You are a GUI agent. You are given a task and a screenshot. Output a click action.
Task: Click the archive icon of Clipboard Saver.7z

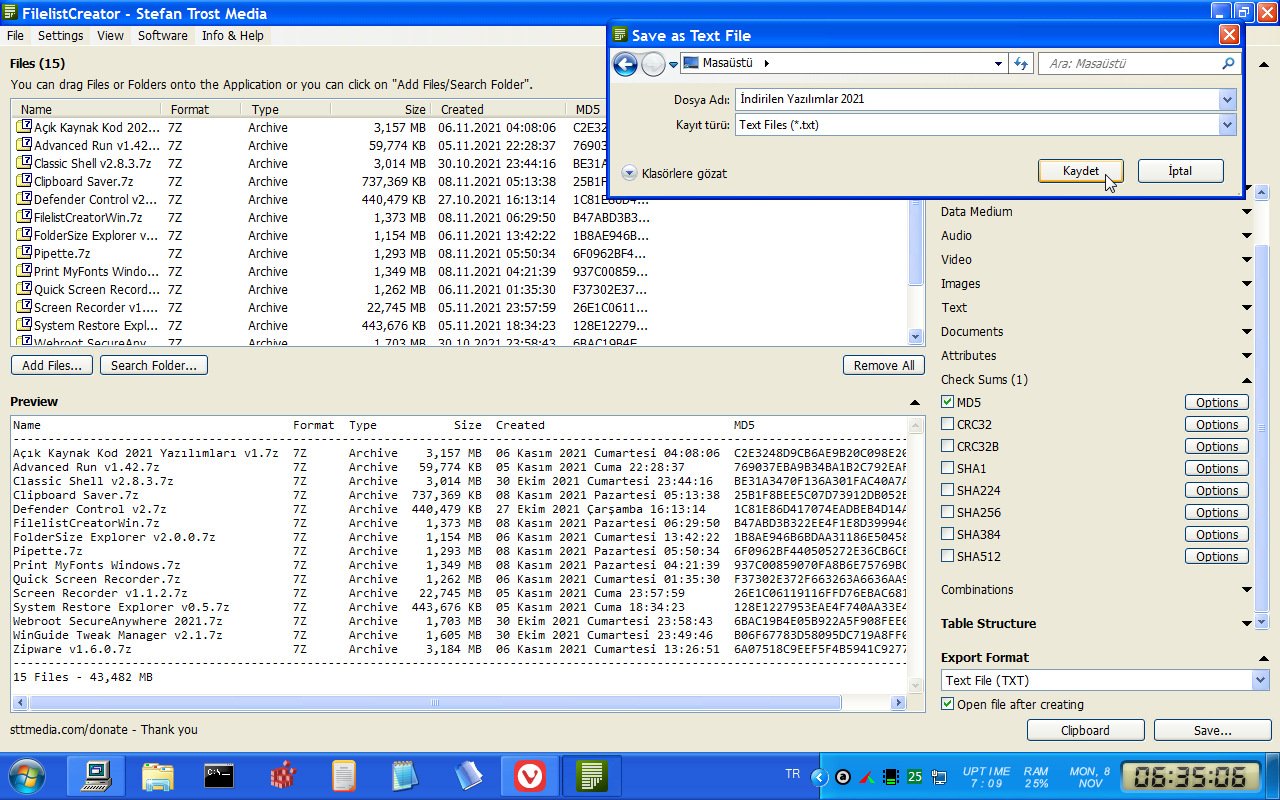click(x=25, y=181)
